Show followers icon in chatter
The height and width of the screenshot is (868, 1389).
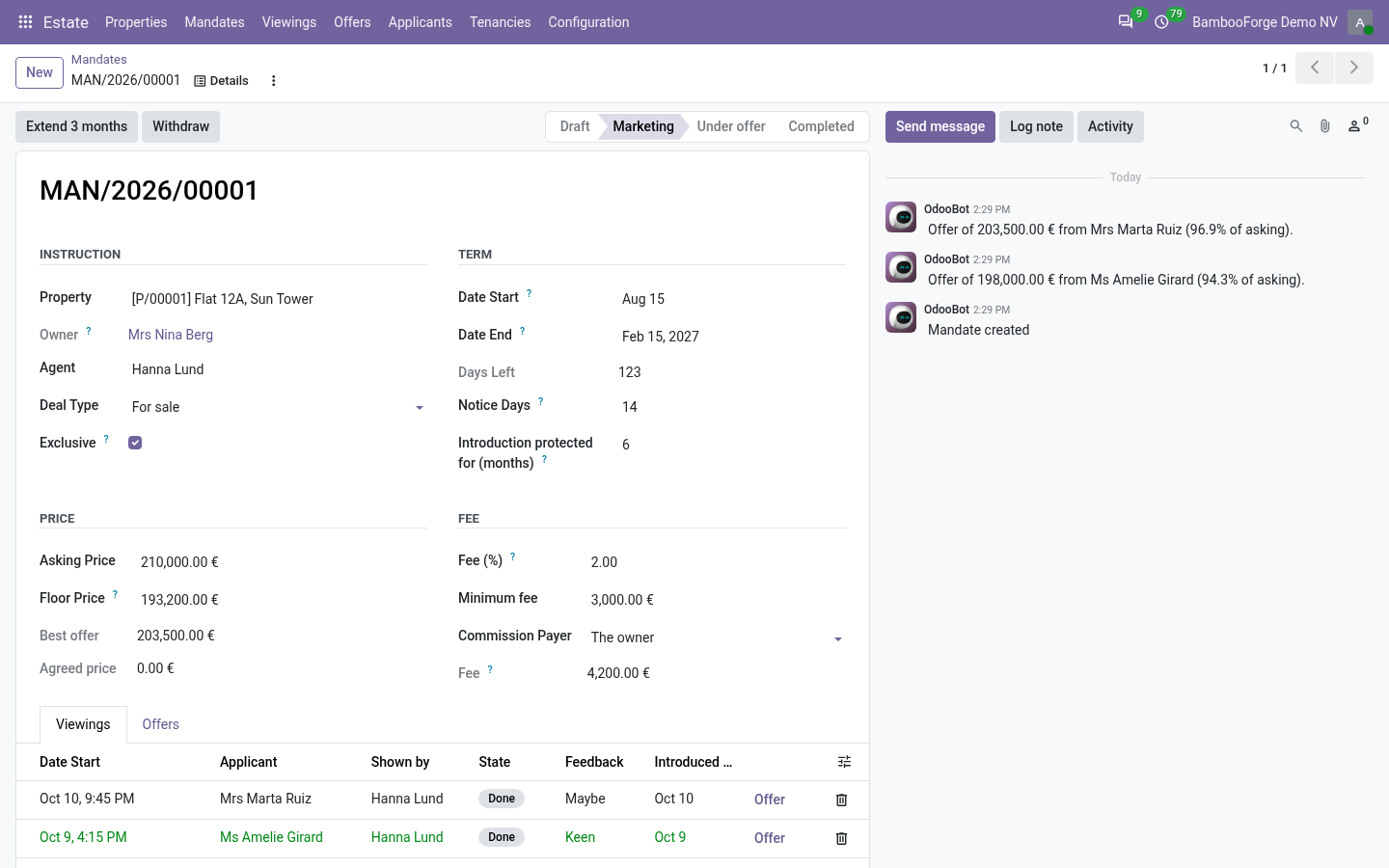tap(1357, 126)
